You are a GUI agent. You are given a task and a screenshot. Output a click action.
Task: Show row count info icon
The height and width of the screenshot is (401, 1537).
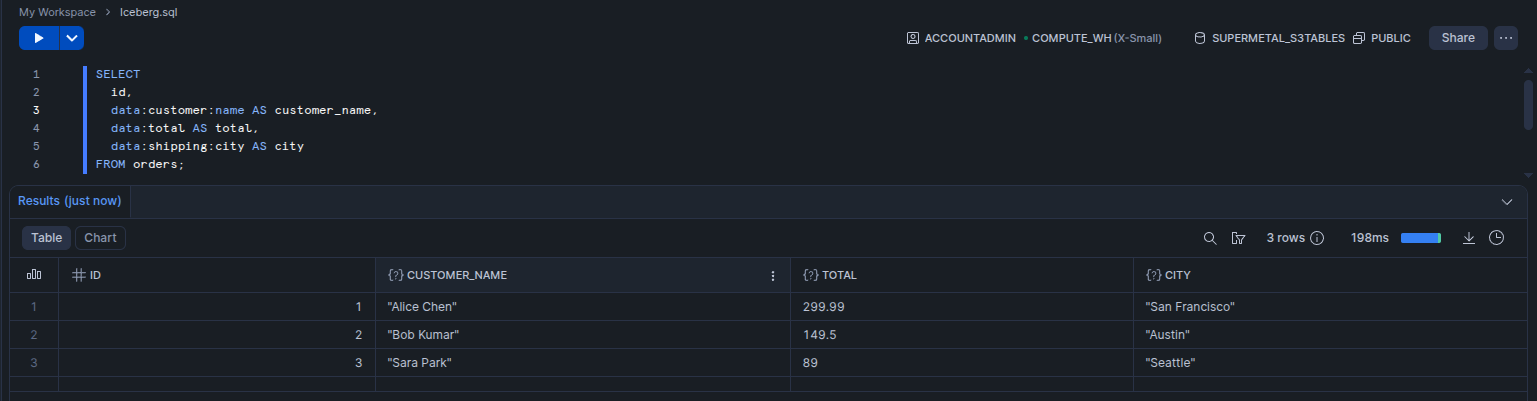(x=1317, y=238)
